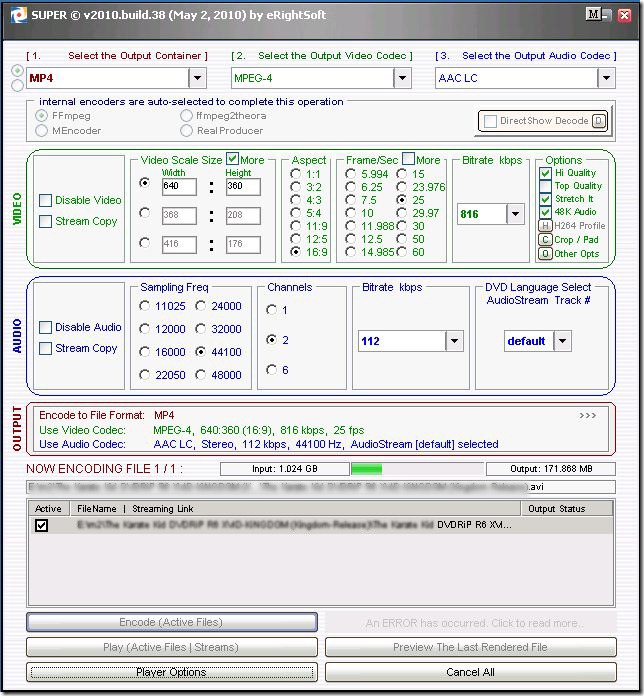
Task: Toggle the Disable Audio checkbox
Action: click(x=45, y=328)
